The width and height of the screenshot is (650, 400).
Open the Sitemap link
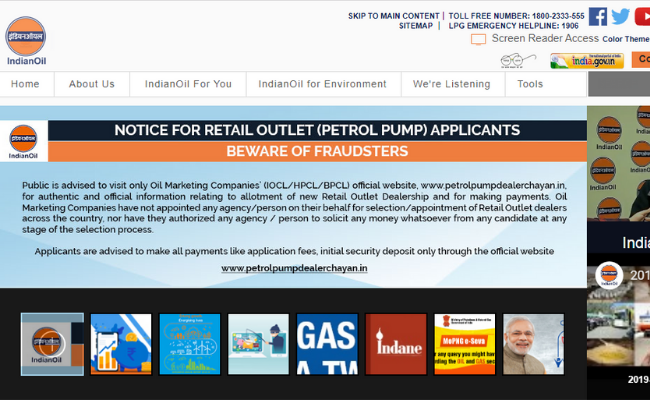point(416,26)
